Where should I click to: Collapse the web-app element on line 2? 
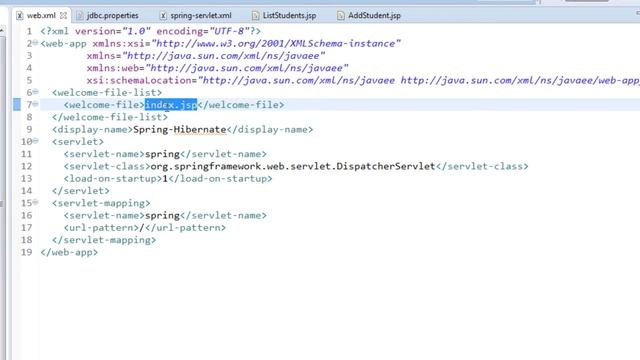(x=36, y=42)
